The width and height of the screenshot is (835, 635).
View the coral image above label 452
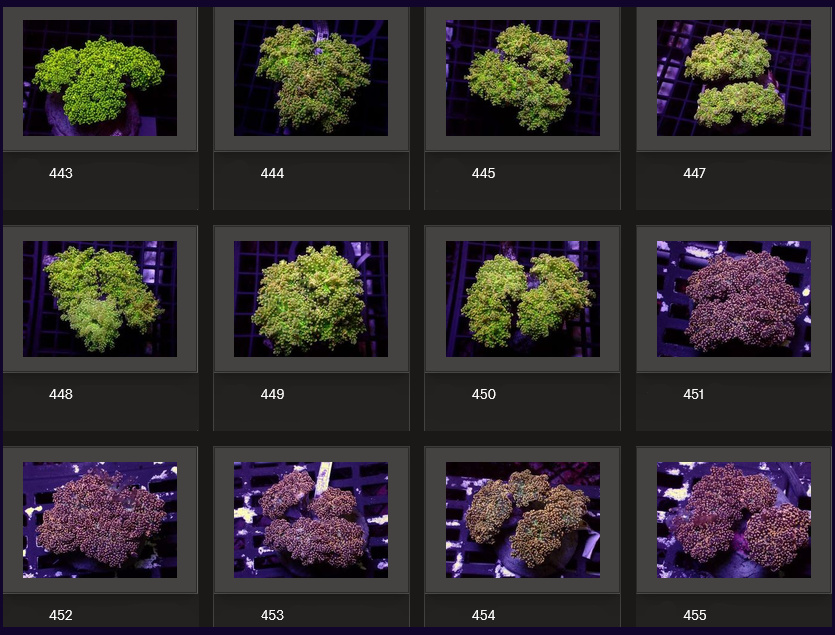(100, 520)
